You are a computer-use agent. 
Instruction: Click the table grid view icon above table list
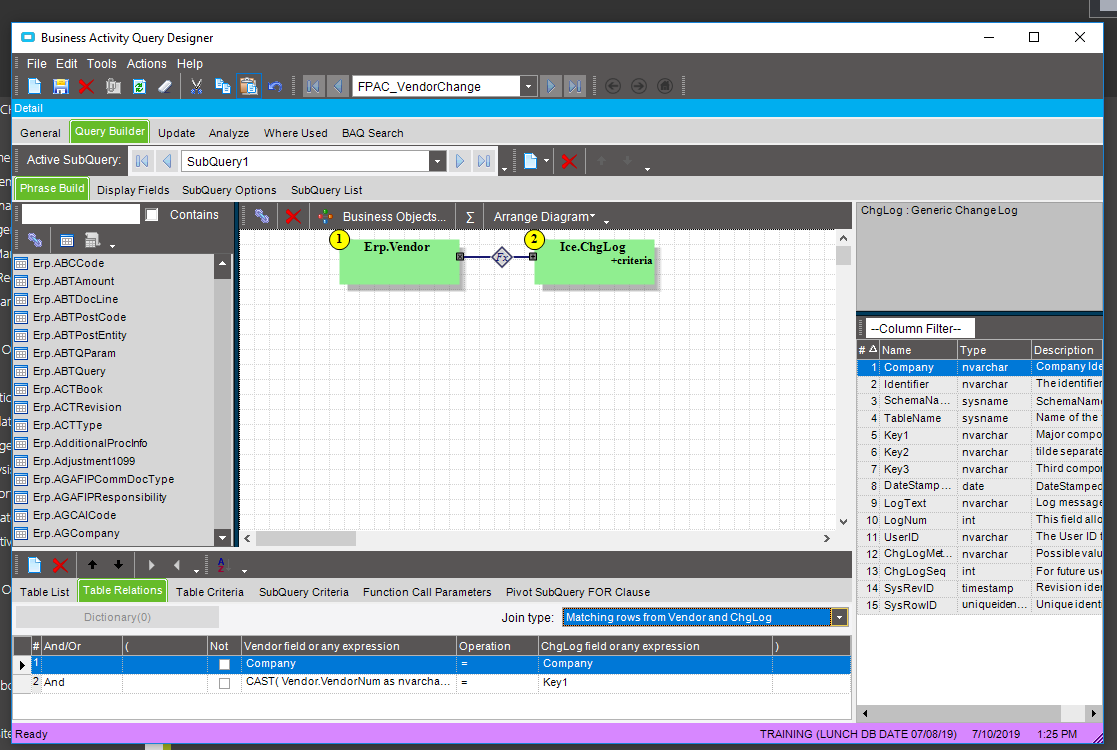pyautogui.click(x=66, y=240)
